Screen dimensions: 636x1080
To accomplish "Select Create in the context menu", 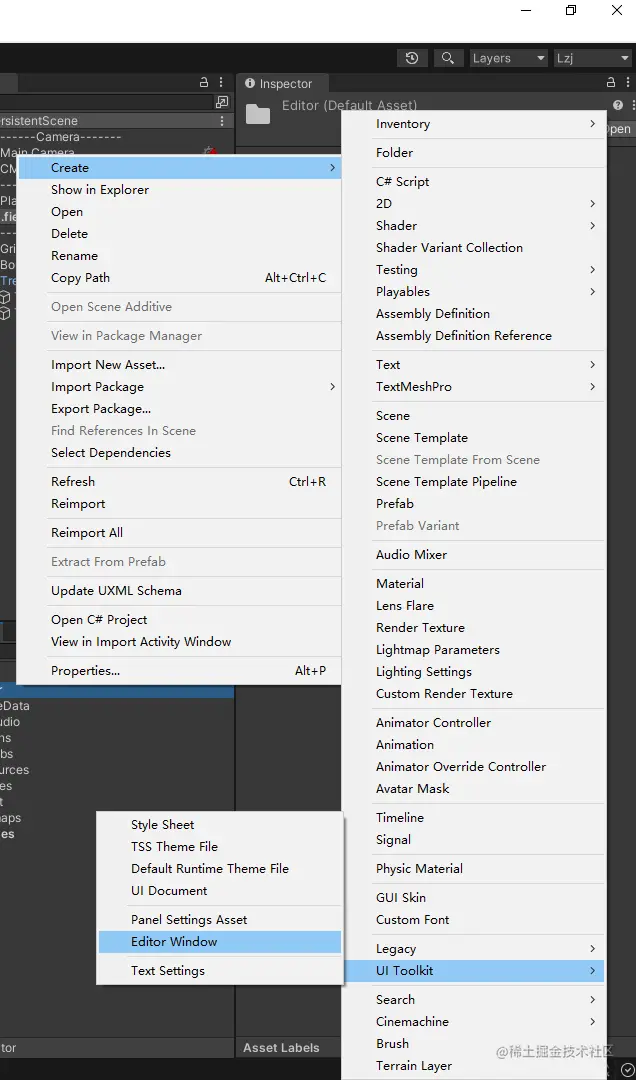I will point(179,168).
